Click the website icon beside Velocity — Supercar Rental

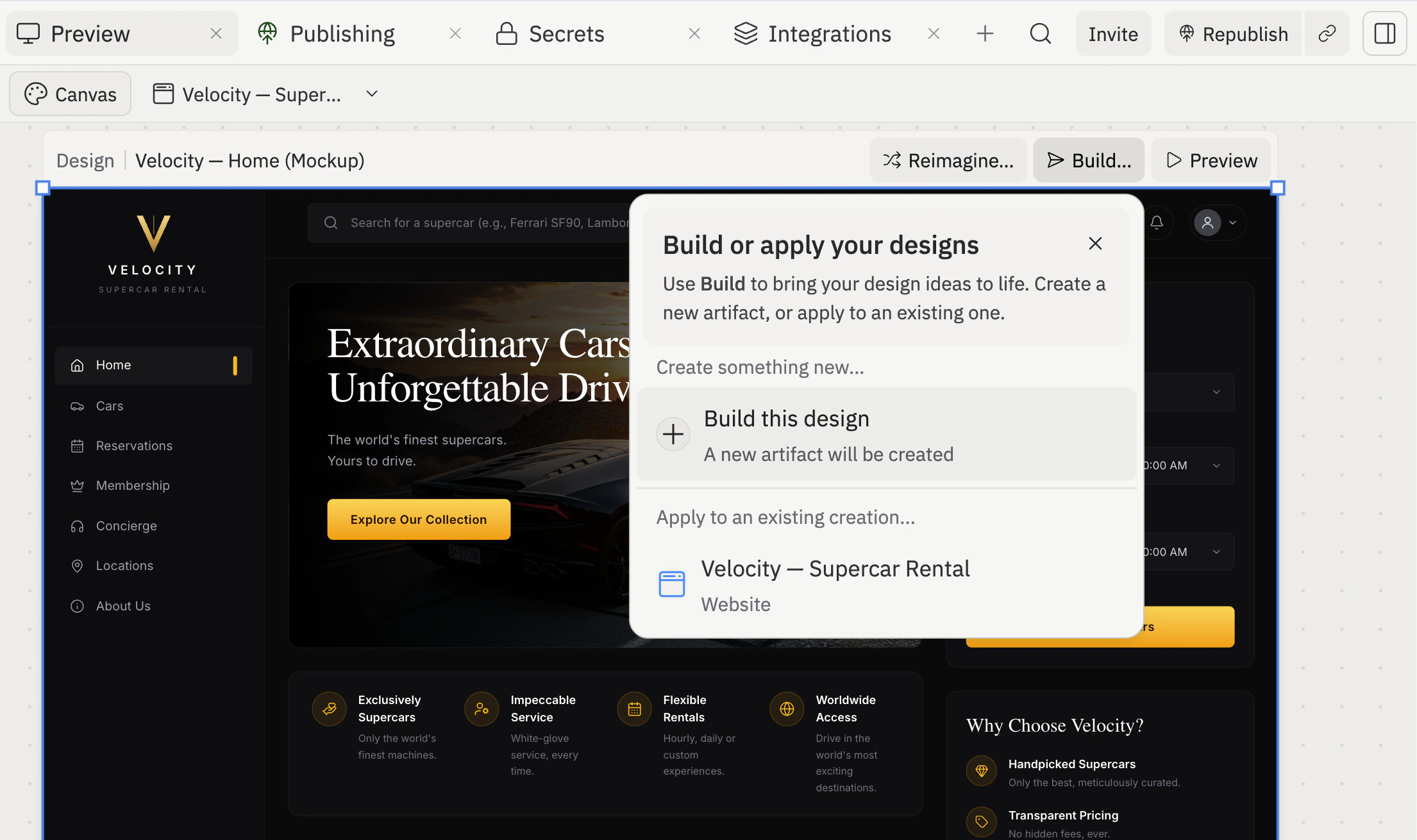(671, 584)
